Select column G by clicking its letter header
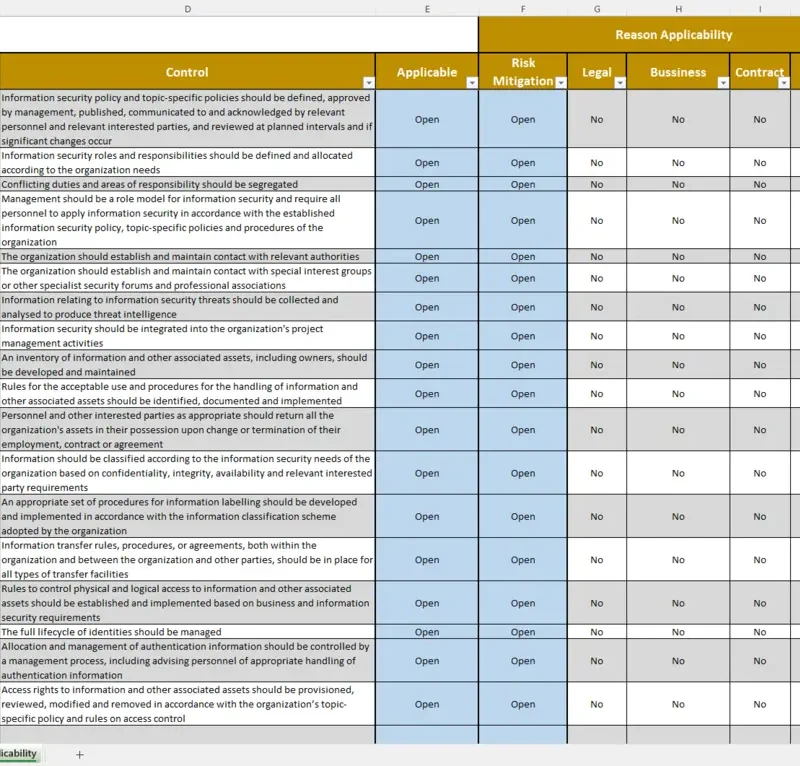800x766 pixels. coord(597,9)
